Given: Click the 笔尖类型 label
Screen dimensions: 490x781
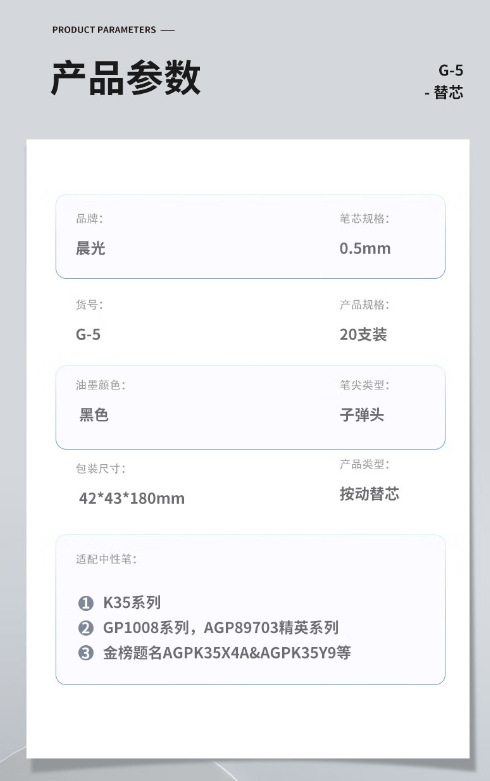Looking at the screenshot, I should tap(365, 385).
